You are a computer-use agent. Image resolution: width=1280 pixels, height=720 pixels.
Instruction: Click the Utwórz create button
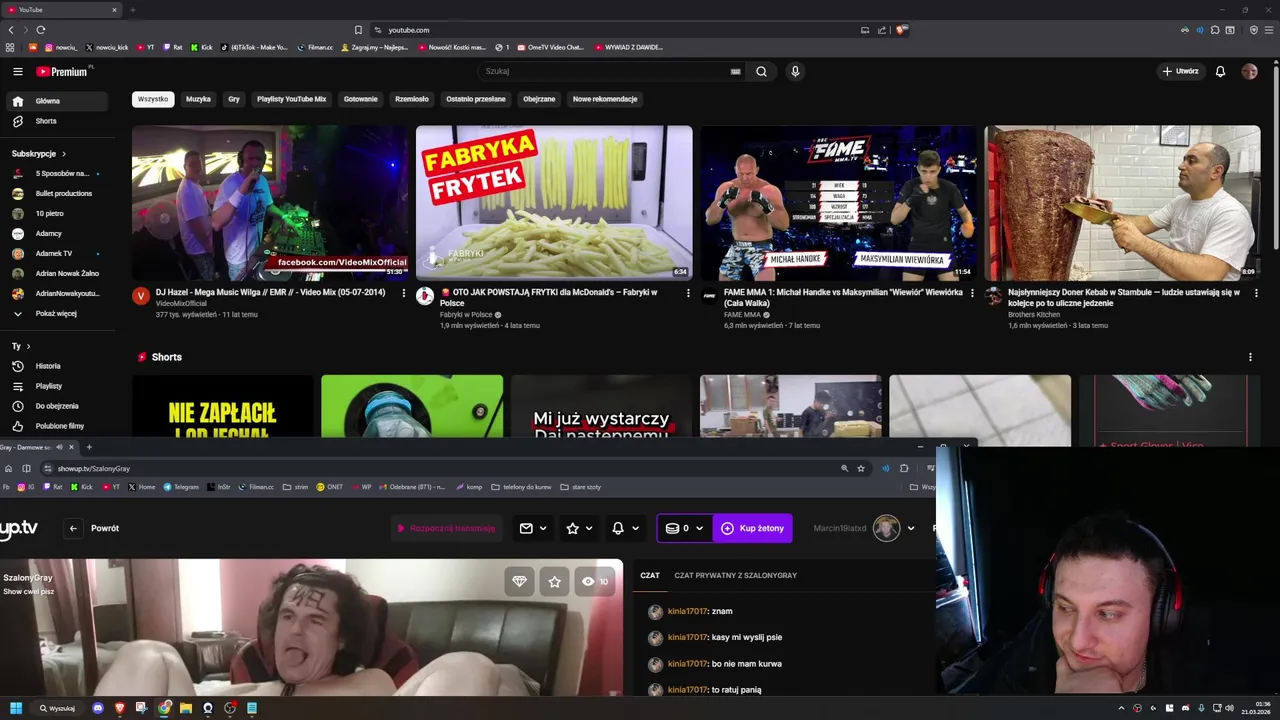[1180, 71]
